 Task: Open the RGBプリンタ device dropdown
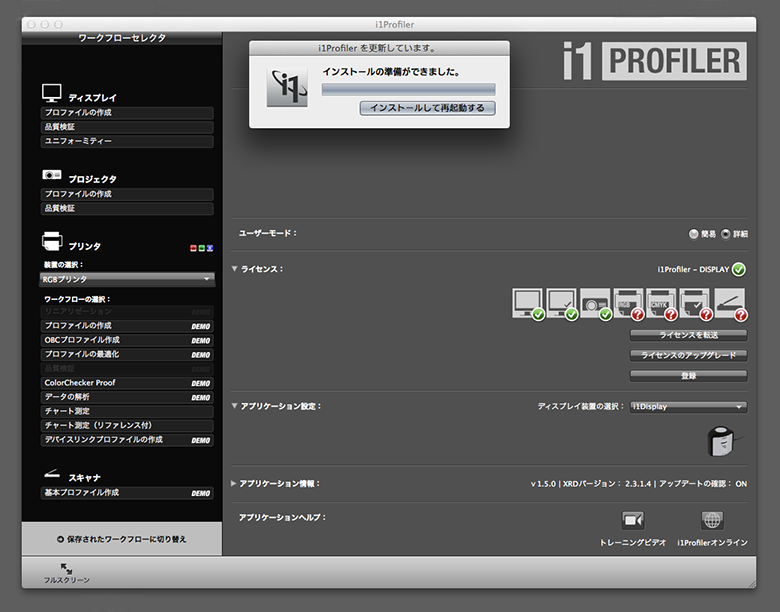point(127,279)
